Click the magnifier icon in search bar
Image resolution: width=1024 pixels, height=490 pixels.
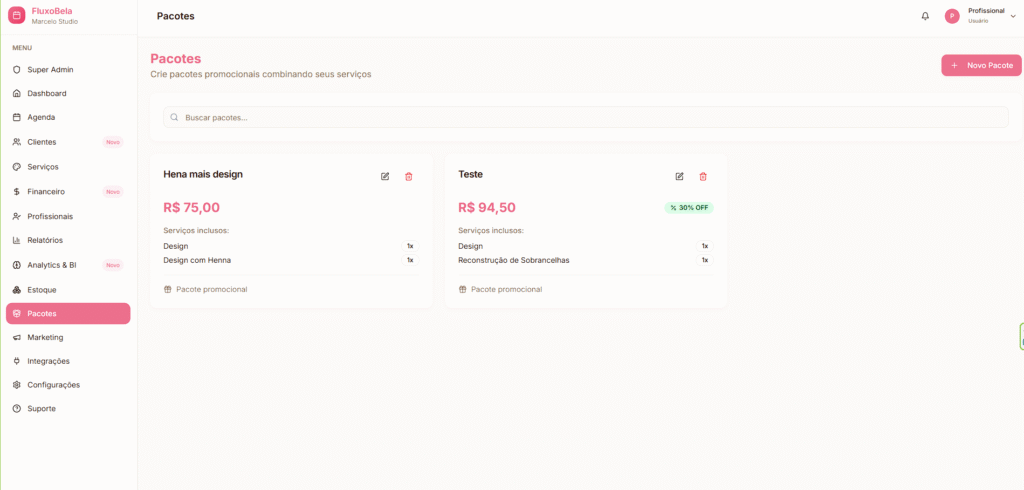[x=174, y=117]
